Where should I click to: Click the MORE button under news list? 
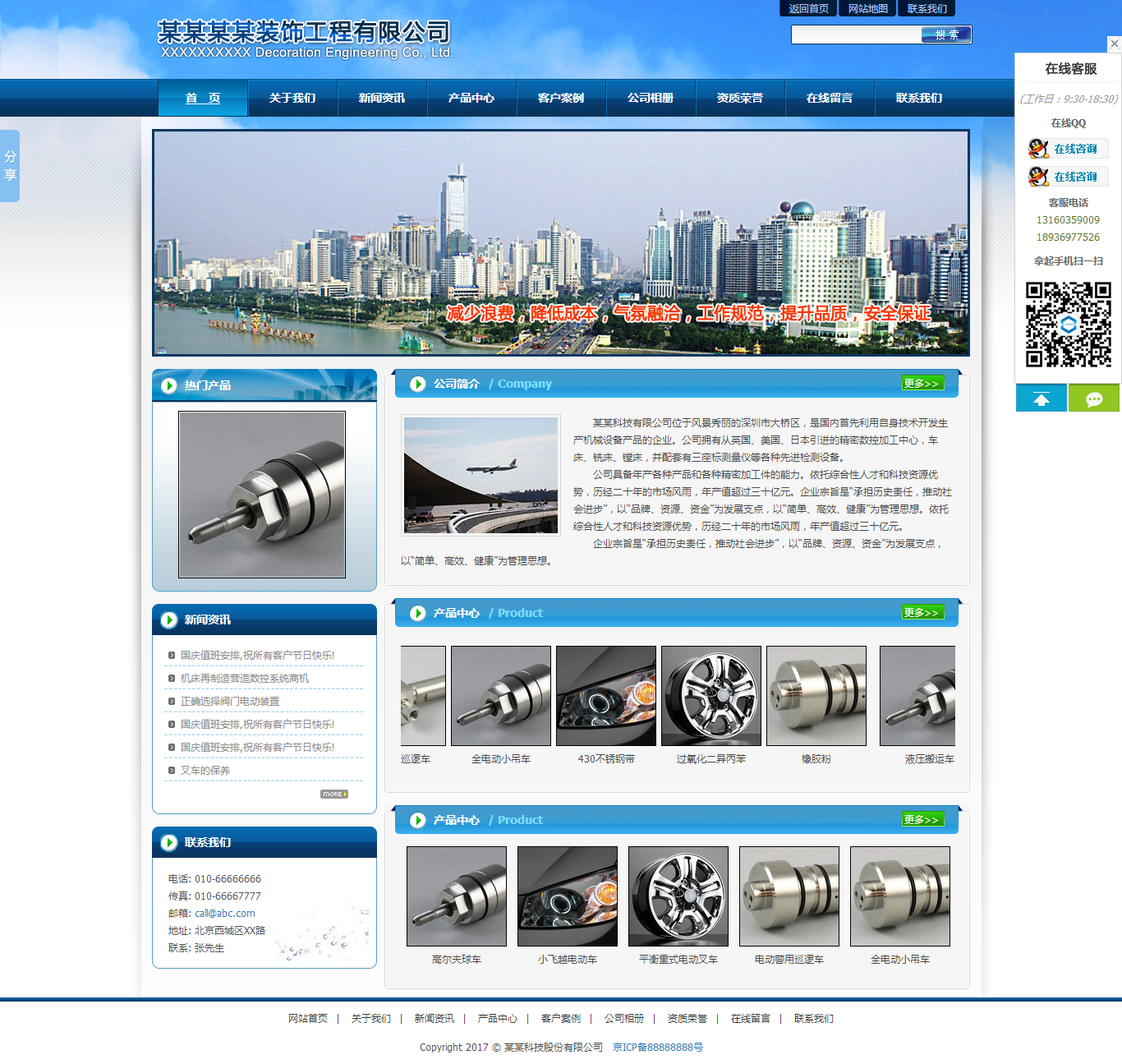tap(333, 795)
